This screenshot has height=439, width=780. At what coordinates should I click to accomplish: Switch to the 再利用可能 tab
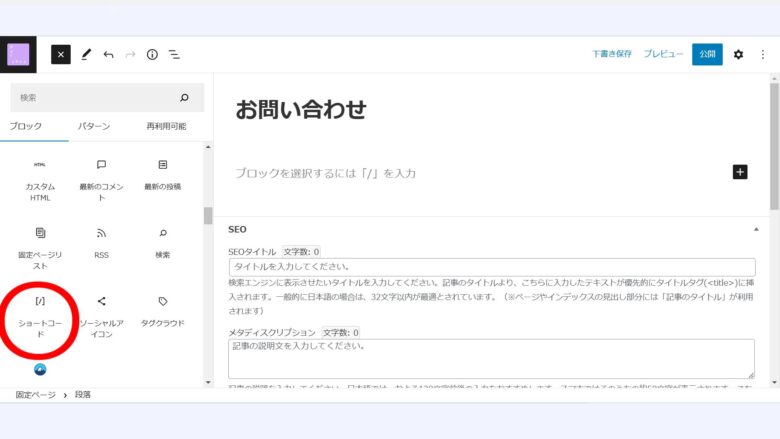click(166, 126)
